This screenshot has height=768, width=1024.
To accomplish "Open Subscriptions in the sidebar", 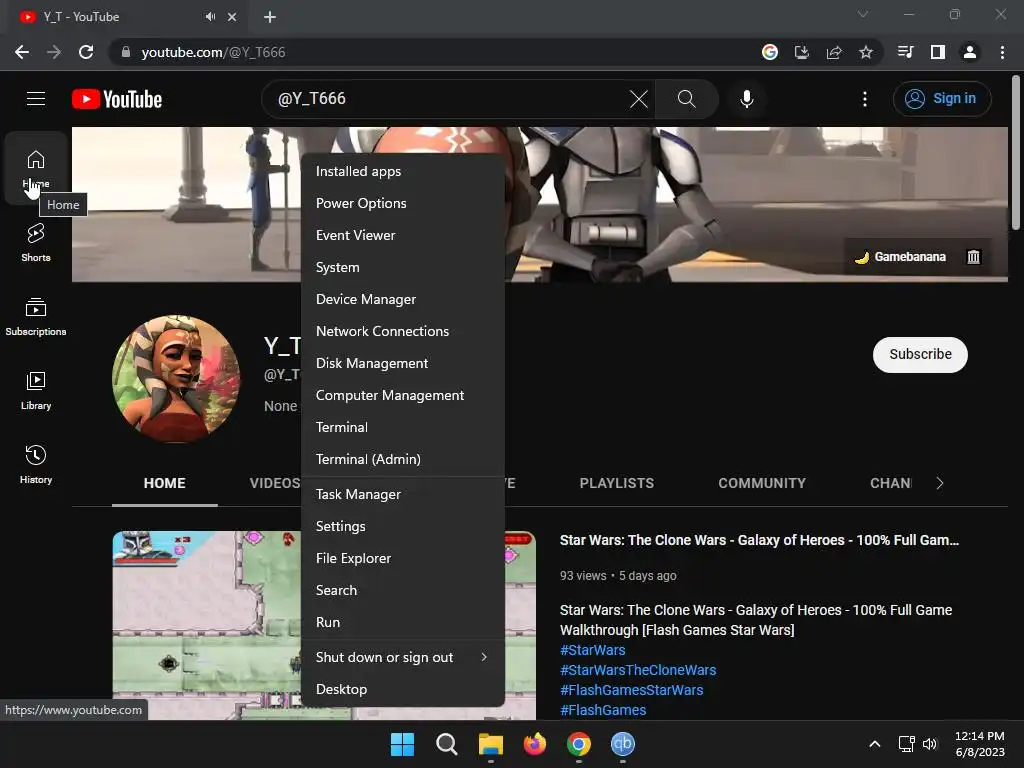I will click(x=36, y=316).
